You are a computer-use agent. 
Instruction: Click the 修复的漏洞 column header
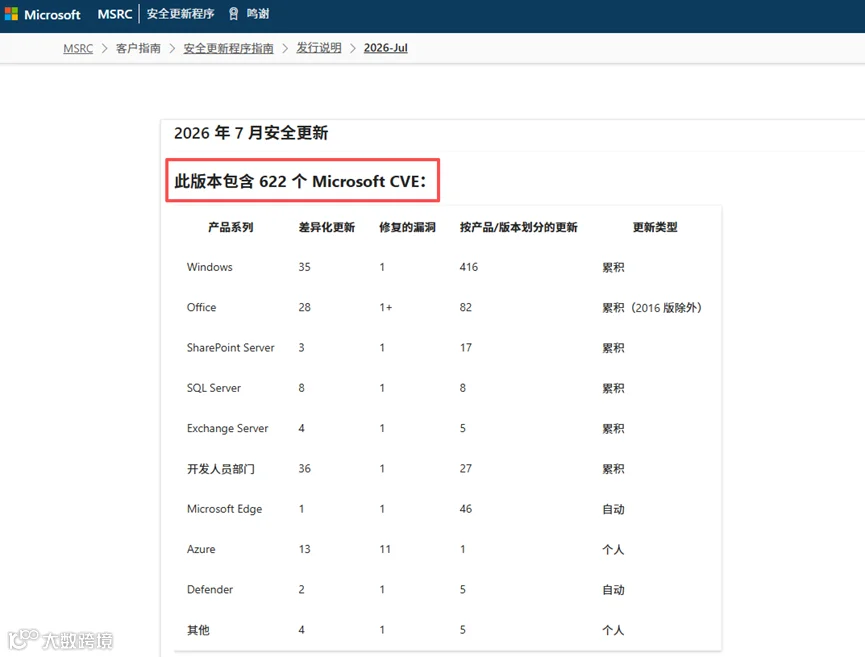point(407,227)
